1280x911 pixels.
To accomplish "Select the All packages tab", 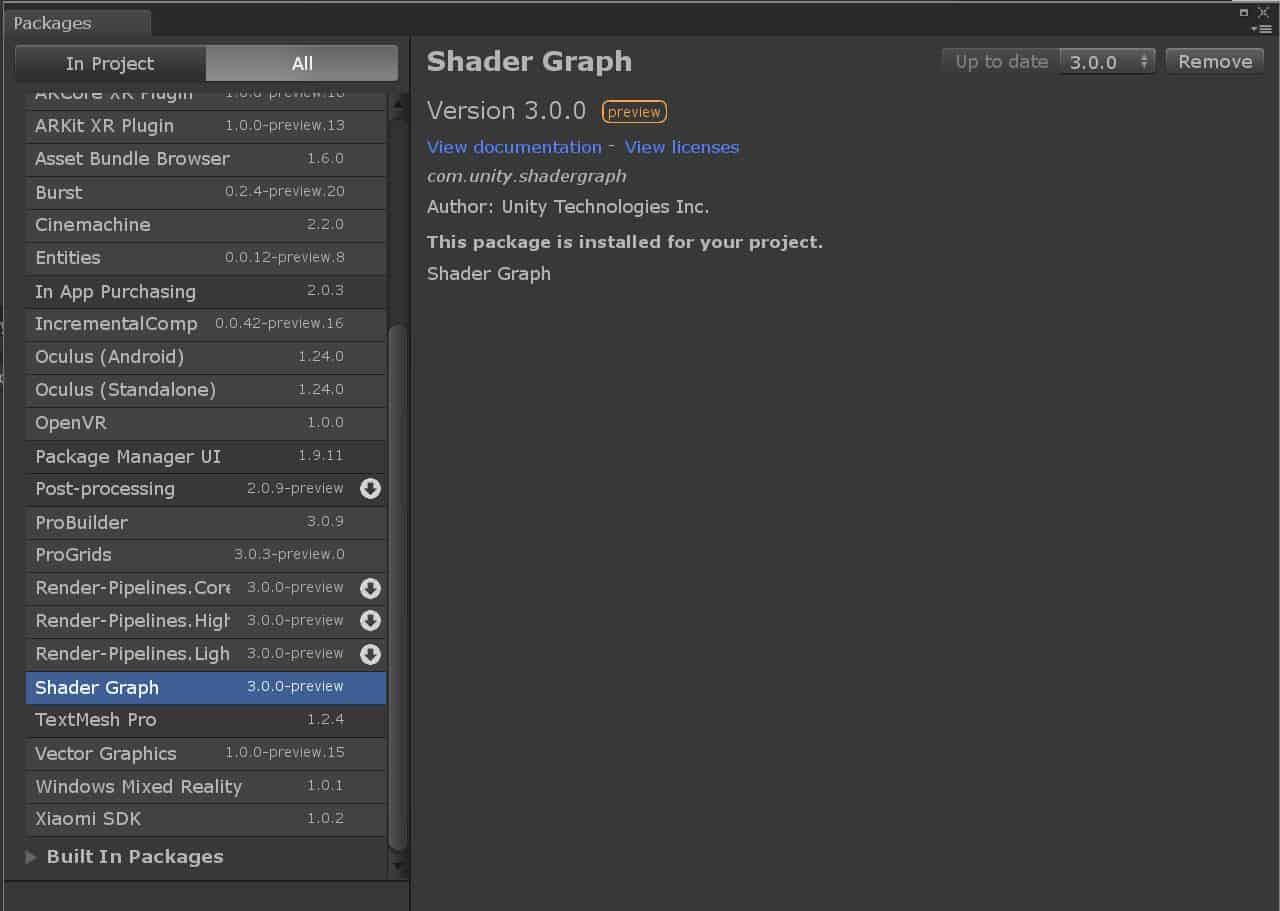I will pos(300,63).
